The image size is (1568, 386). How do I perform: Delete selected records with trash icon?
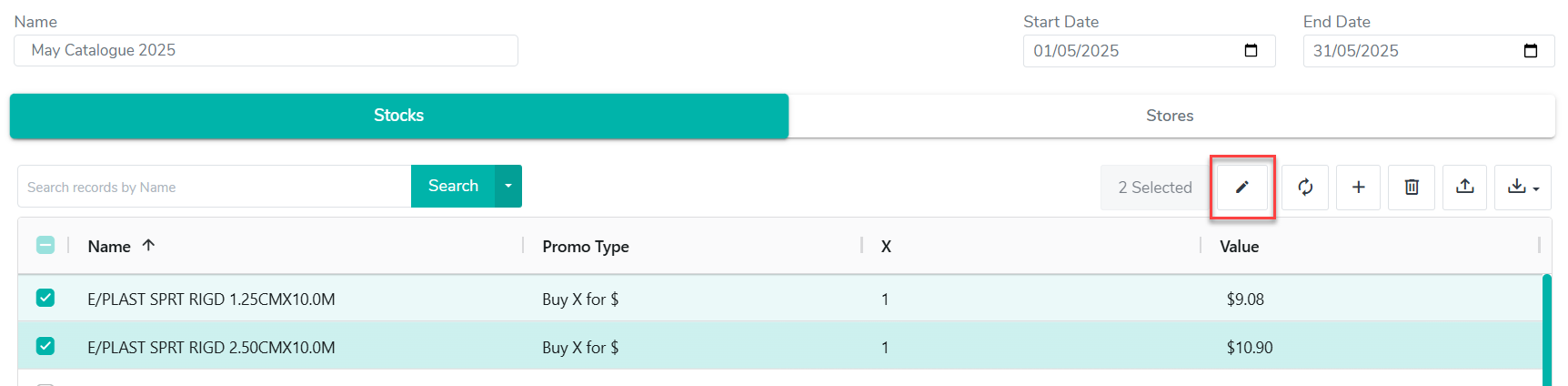(x=1412, y=187)
